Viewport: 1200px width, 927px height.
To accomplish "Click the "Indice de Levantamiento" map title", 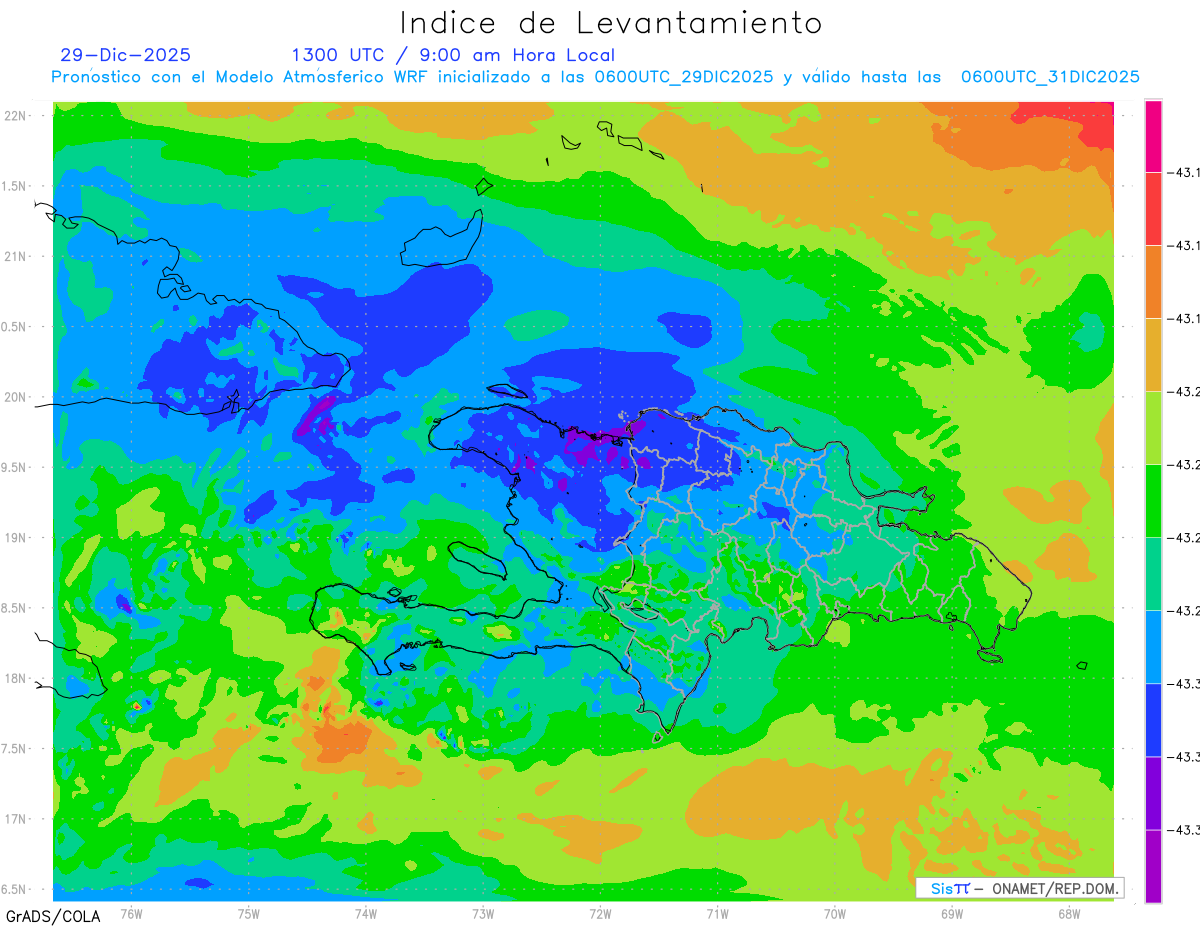I will (x=611, y=22).
